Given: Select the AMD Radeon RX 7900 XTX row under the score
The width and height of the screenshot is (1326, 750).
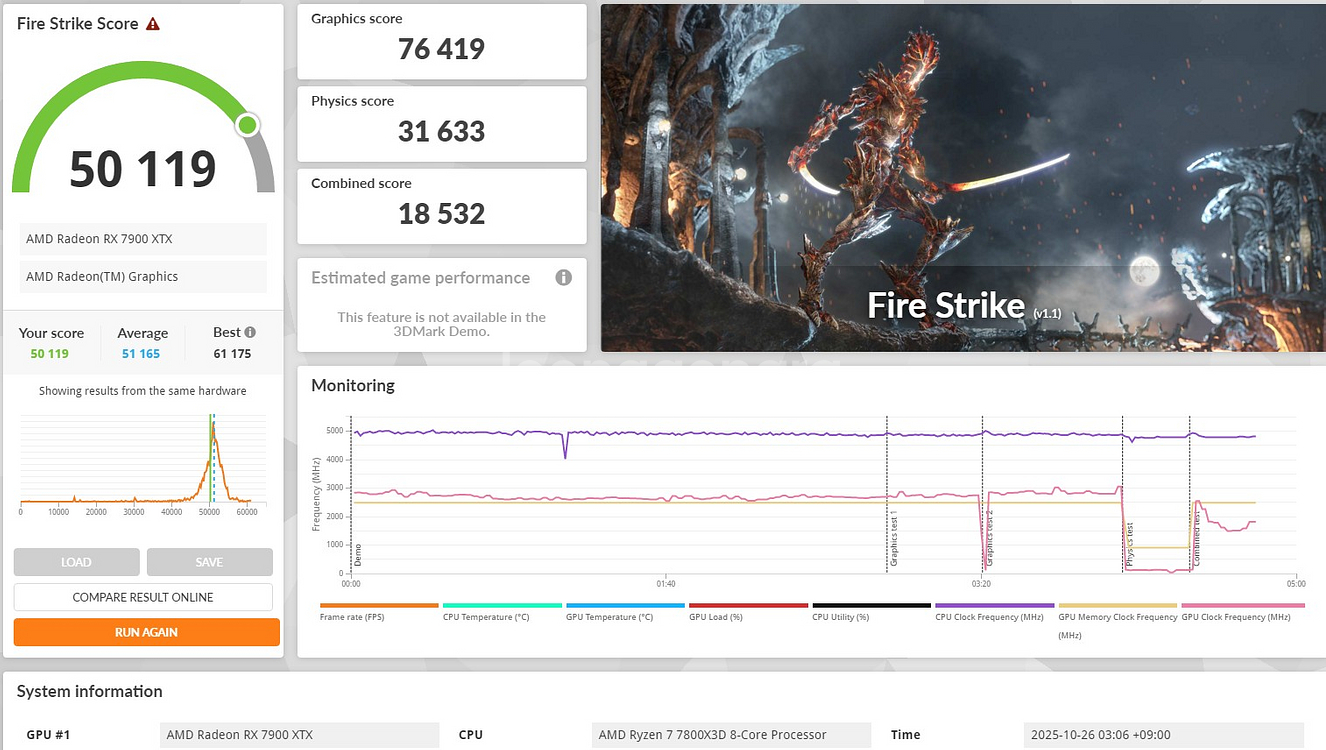Looking at the screenshot, I should [x=143, y=239].
